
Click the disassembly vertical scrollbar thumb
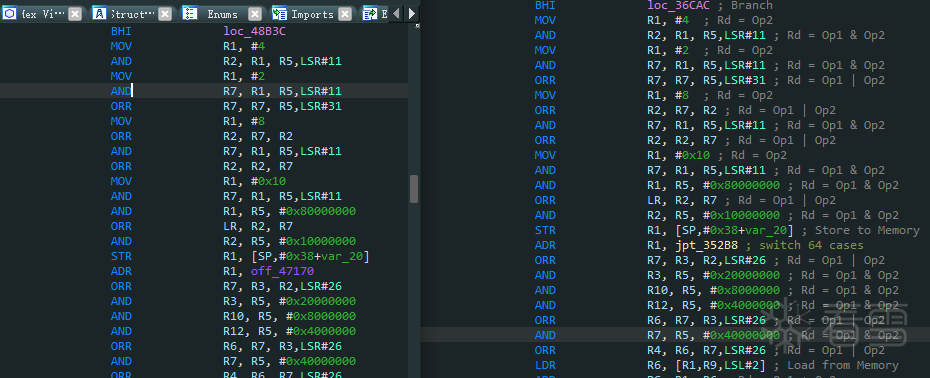(x=414, y=189)
